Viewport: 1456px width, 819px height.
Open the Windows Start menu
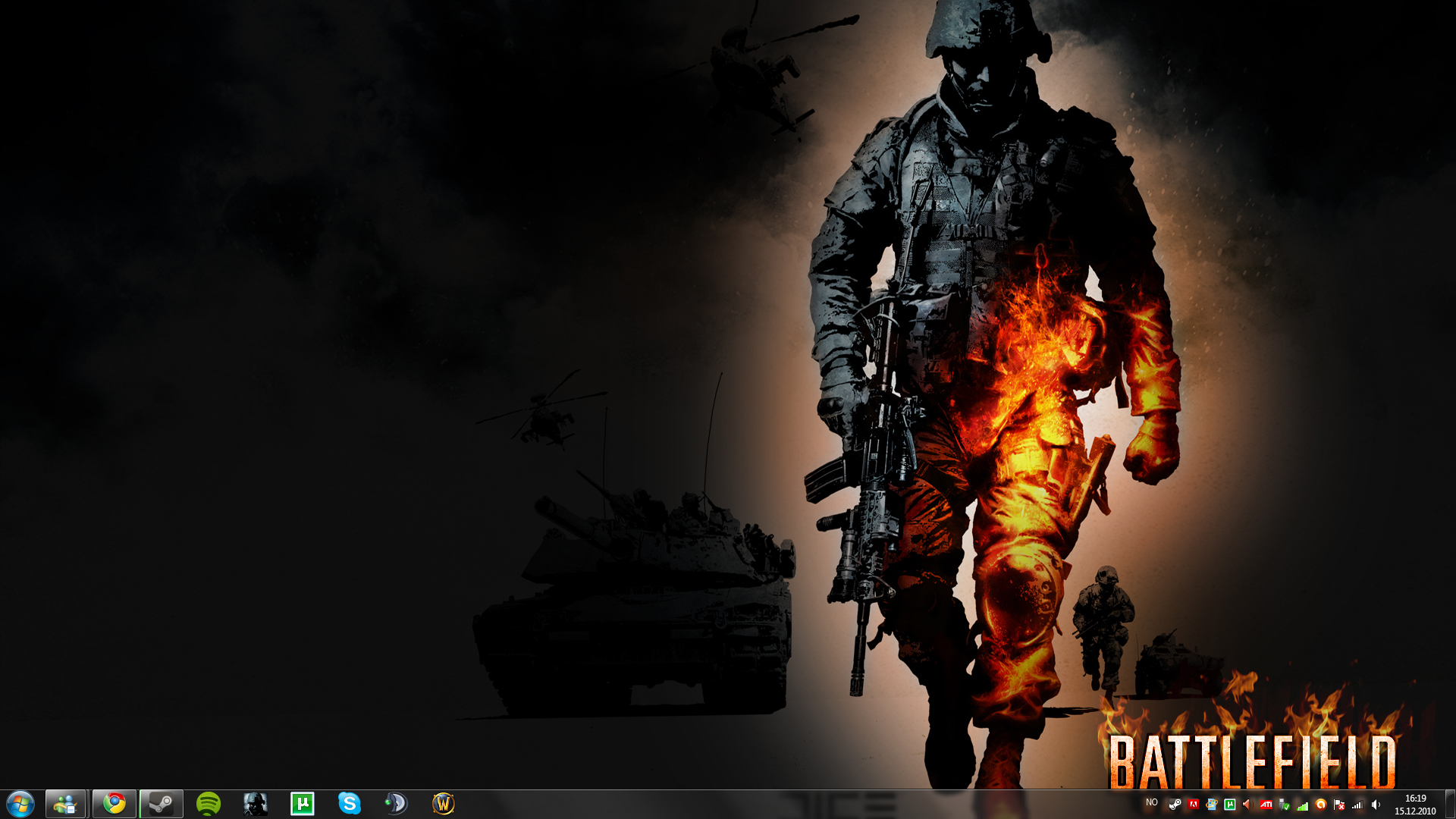[x=20, y=804]
